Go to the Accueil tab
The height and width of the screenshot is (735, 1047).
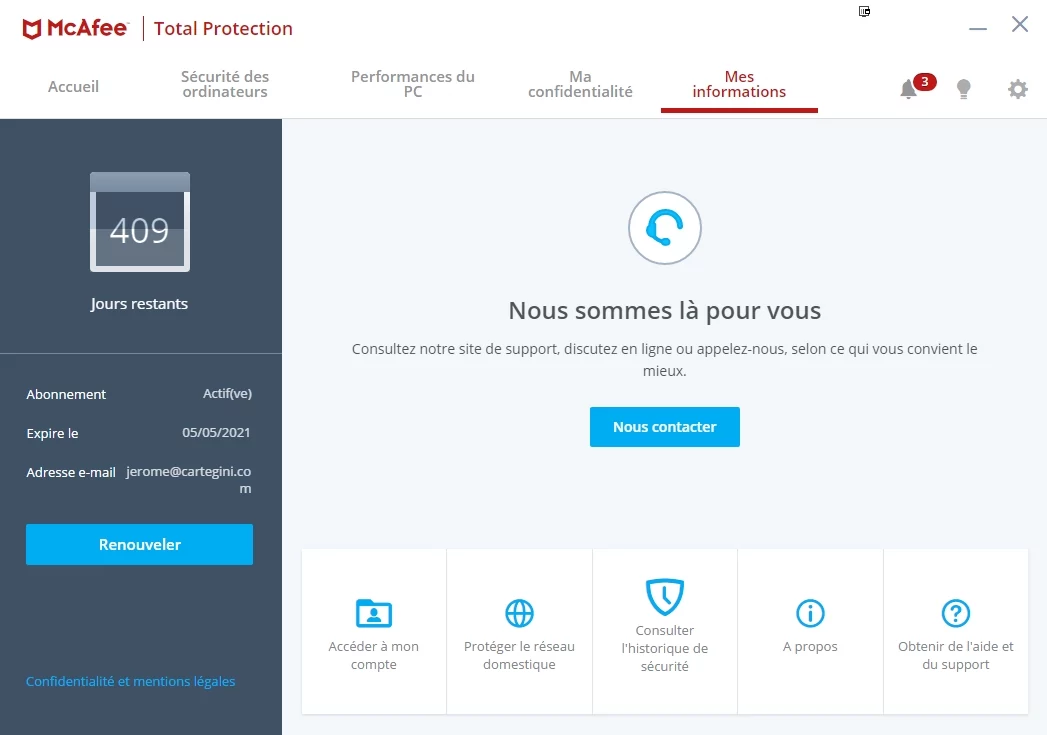[73, 86]
